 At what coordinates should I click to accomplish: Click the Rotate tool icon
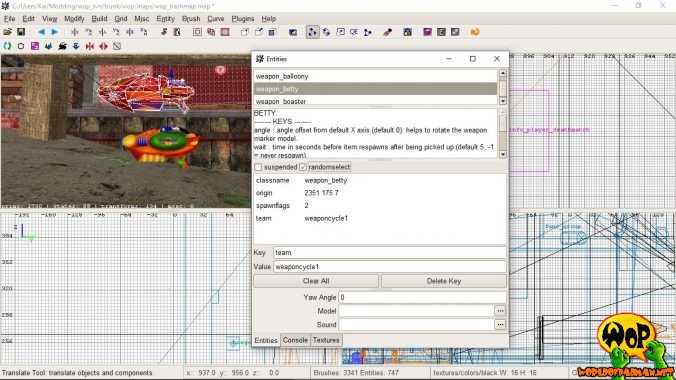coord(326,32)
